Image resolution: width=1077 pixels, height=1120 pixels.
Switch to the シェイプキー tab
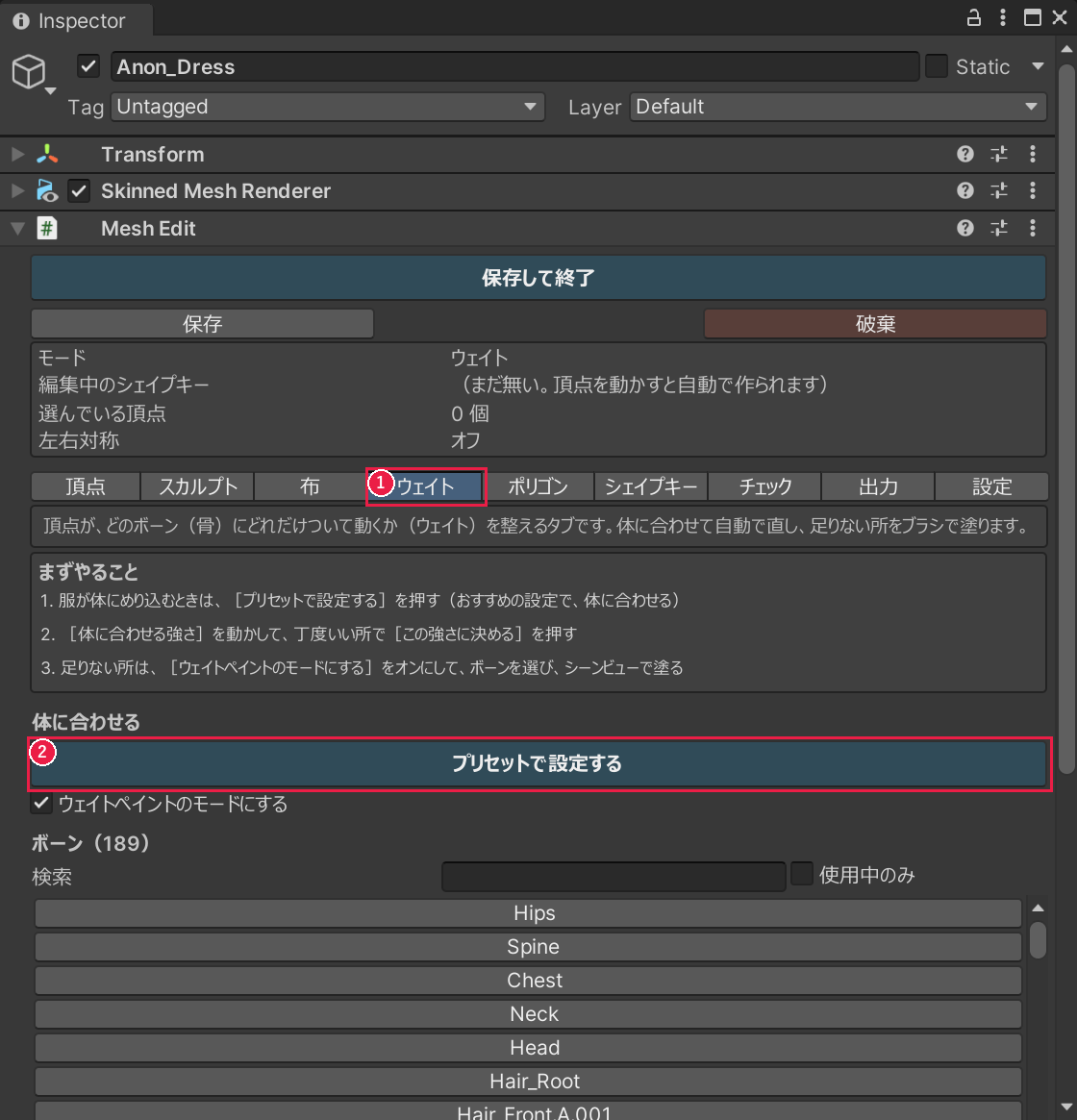point(651,486)
